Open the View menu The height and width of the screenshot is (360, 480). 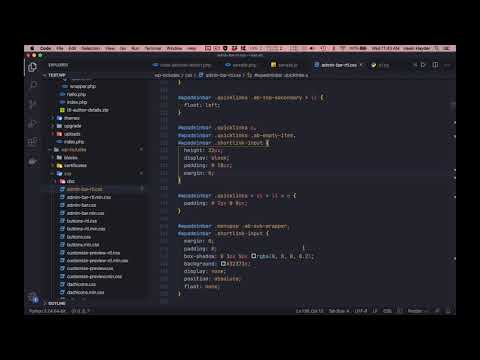110,48
